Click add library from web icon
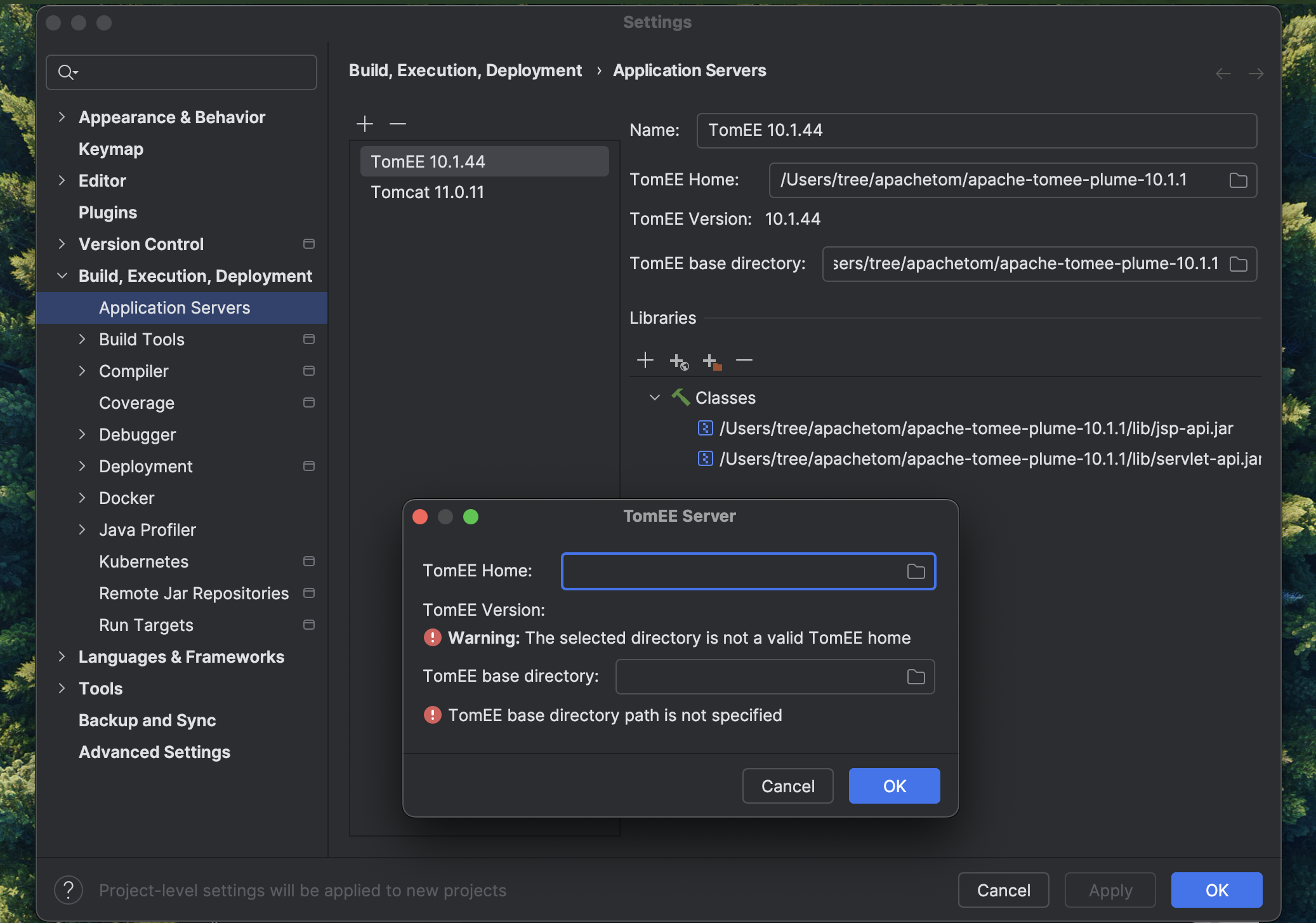The width and height of the screenshot is (1316, 923). 678,361
